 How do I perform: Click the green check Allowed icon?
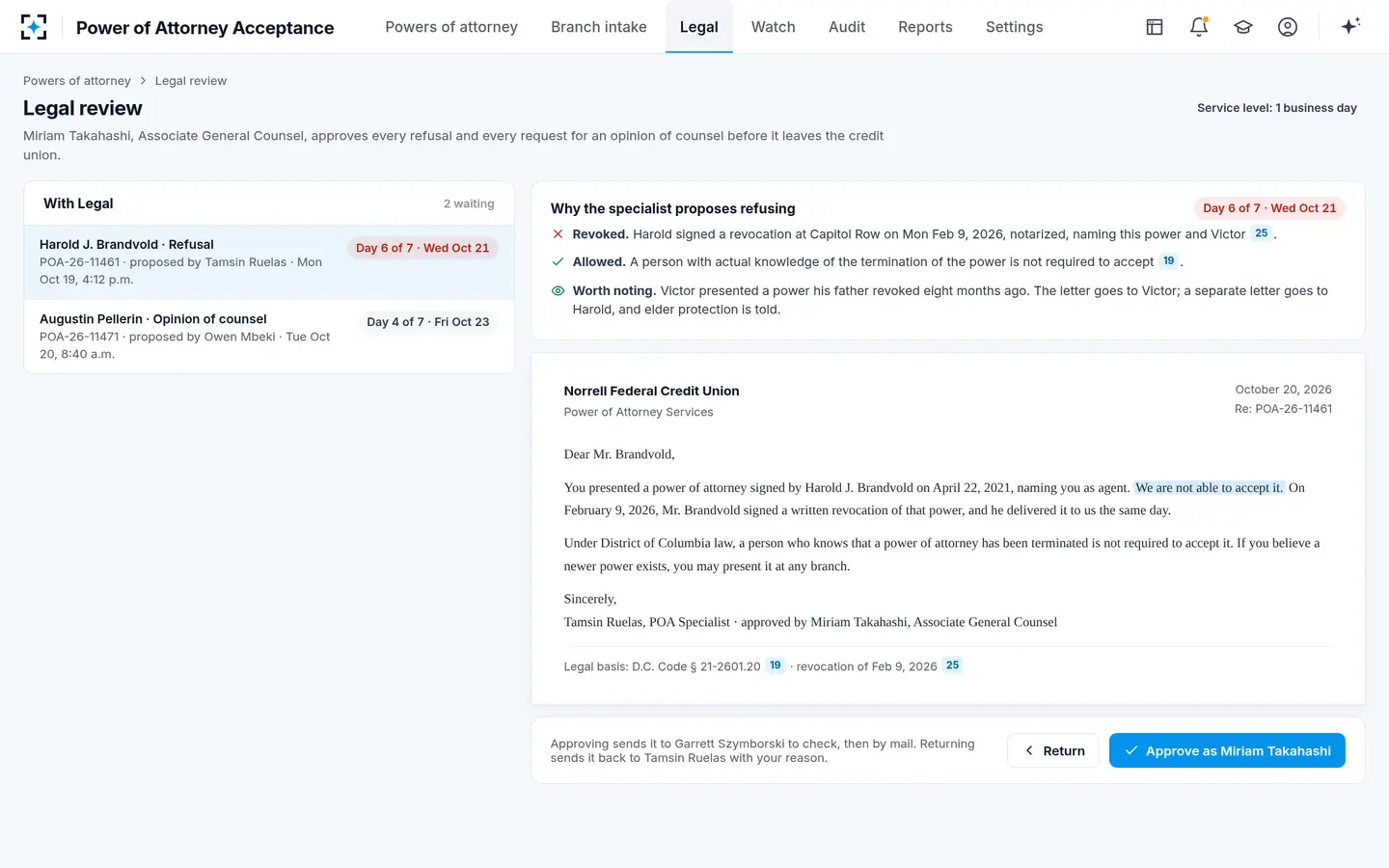[558, 261]
